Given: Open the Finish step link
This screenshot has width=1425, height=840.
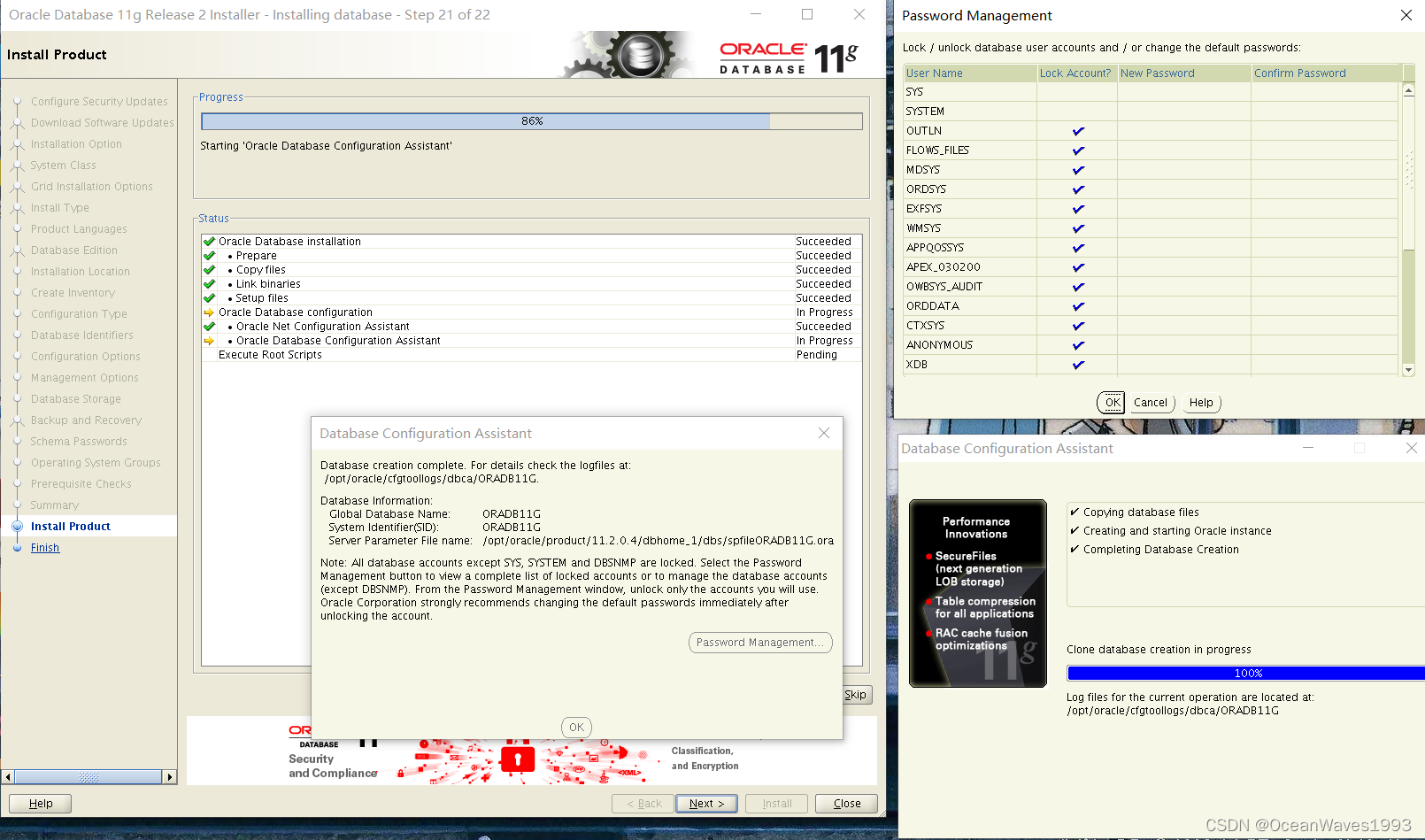Looking at the screenshot, I should coord(45,548).
